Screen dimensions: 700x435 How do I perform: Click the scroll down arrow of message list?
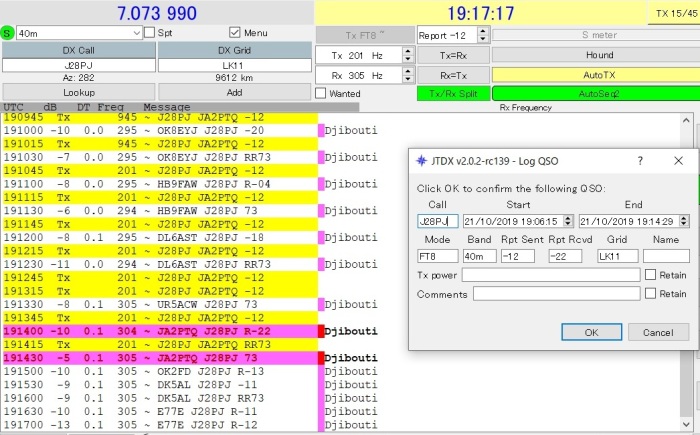pyautogui.click(x=686, y=424)
